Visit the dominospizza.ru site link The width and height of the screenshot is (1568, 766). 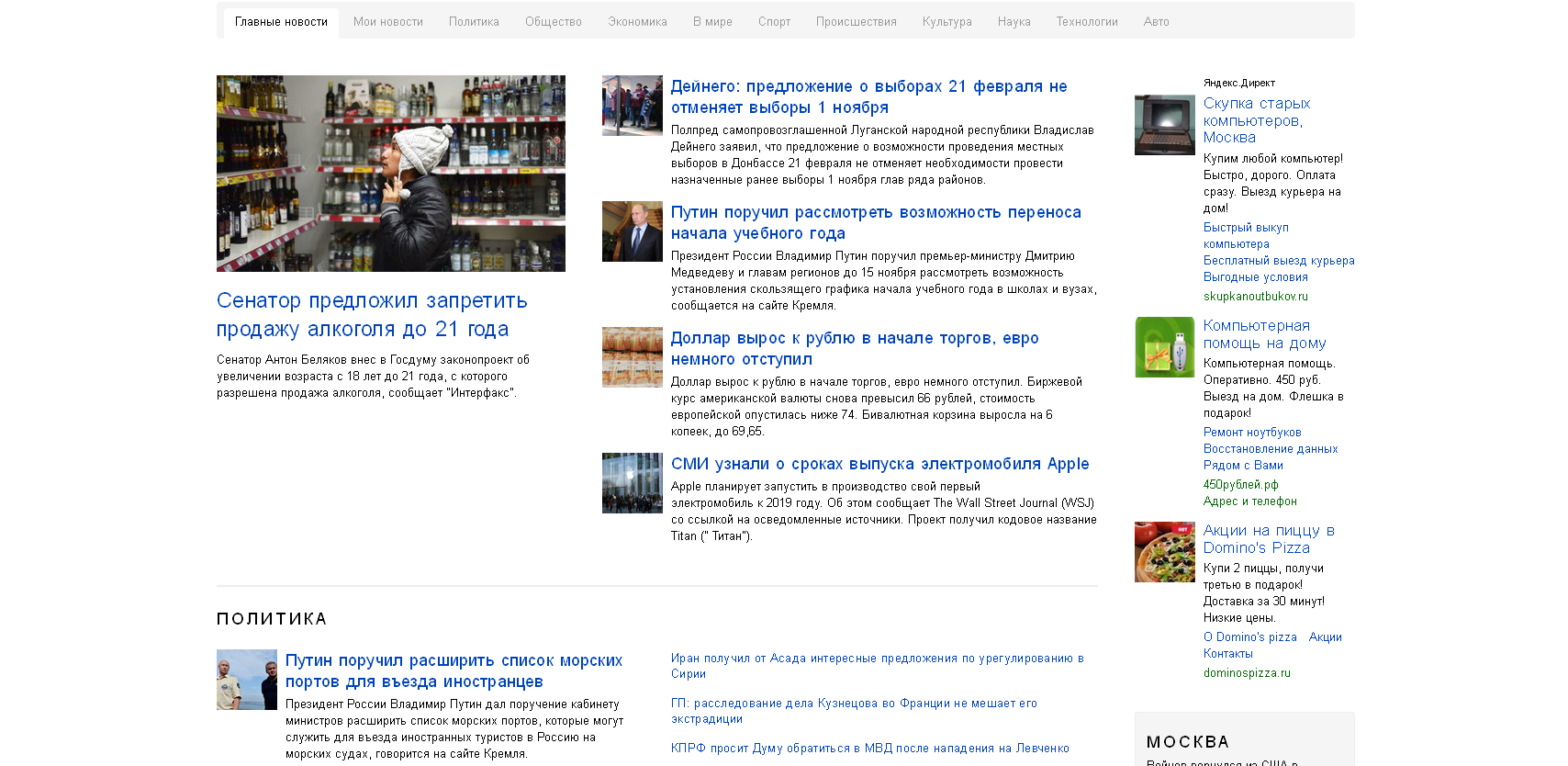pos(1247,673)
